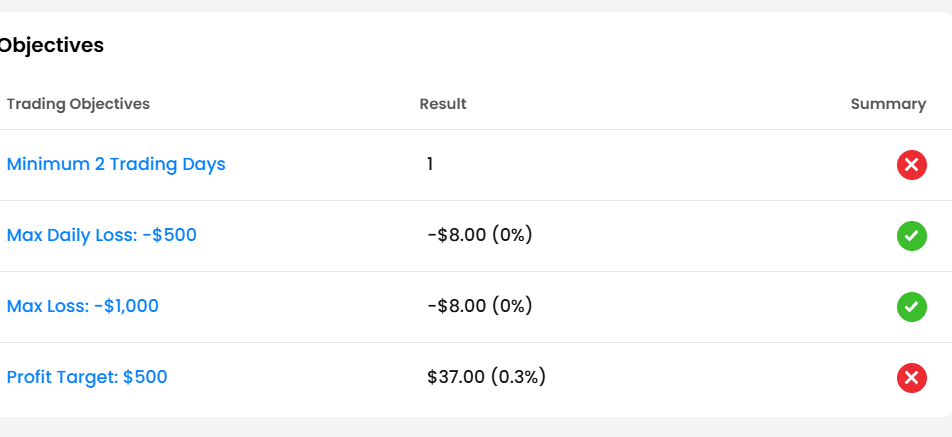Select the -$8.00 amount in Max Loss row
Image resolution: width=952 pixels, height=437 pixels.
[457, 306]
